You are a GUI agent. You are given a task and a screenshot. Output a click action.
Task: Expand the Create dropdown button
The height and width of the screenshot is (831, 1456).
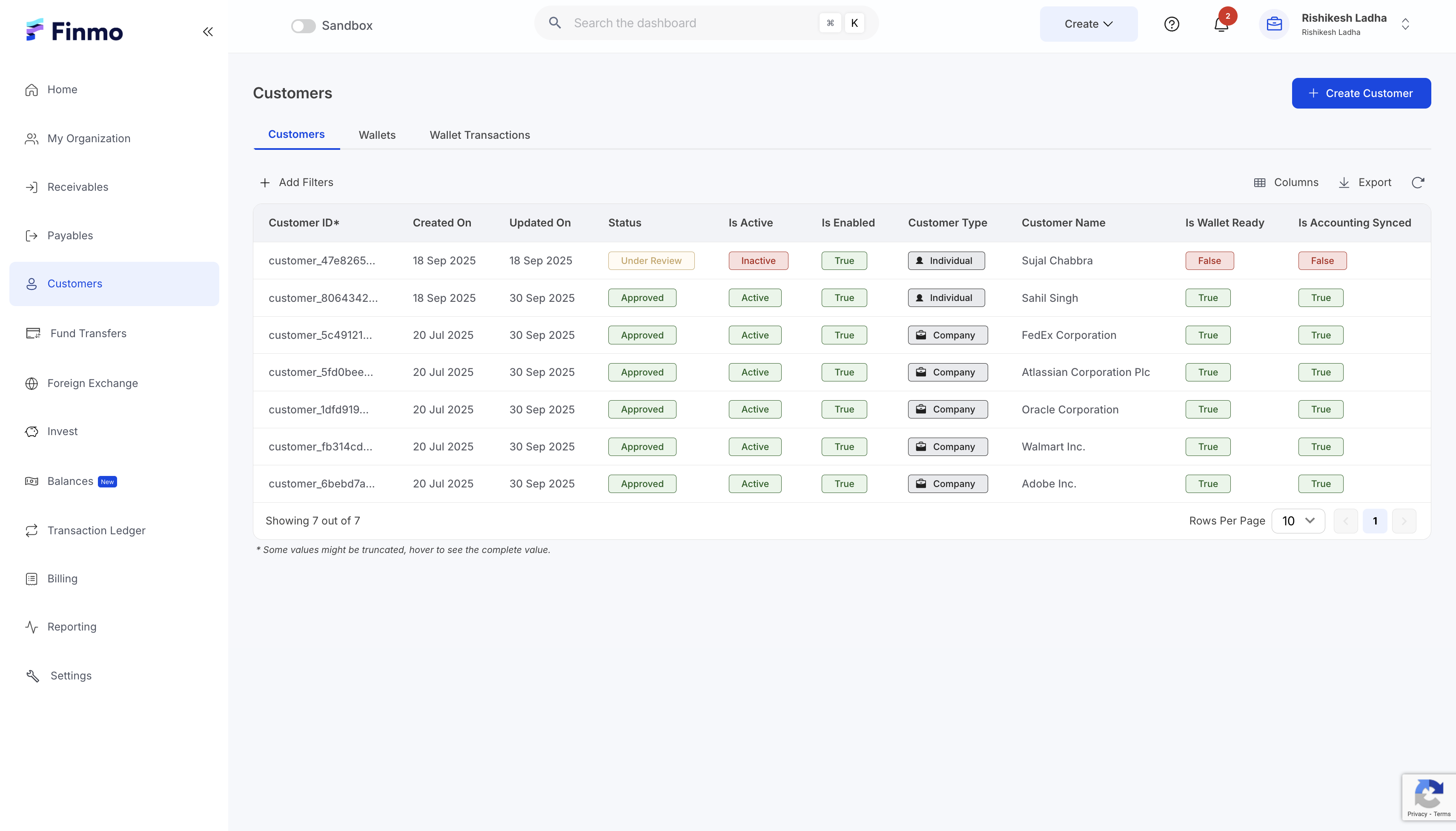pos(1088,24)
